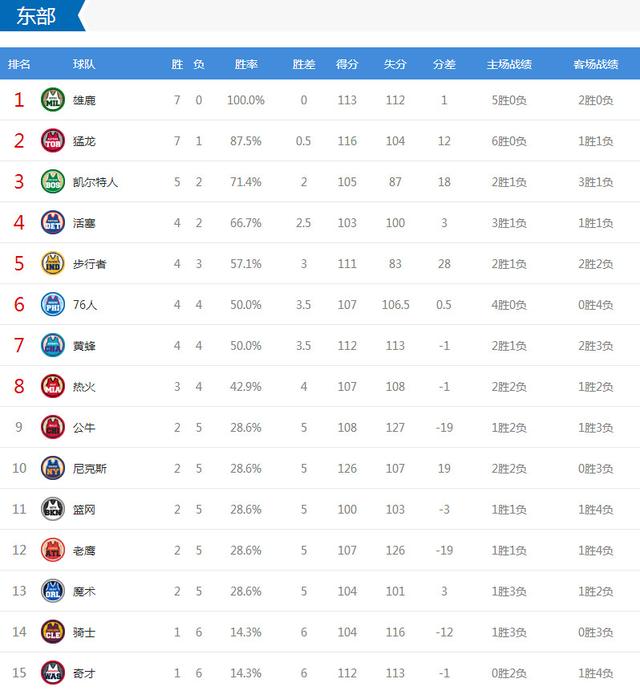Click the Chicago Bulls team logo

(x=53, y=427)
